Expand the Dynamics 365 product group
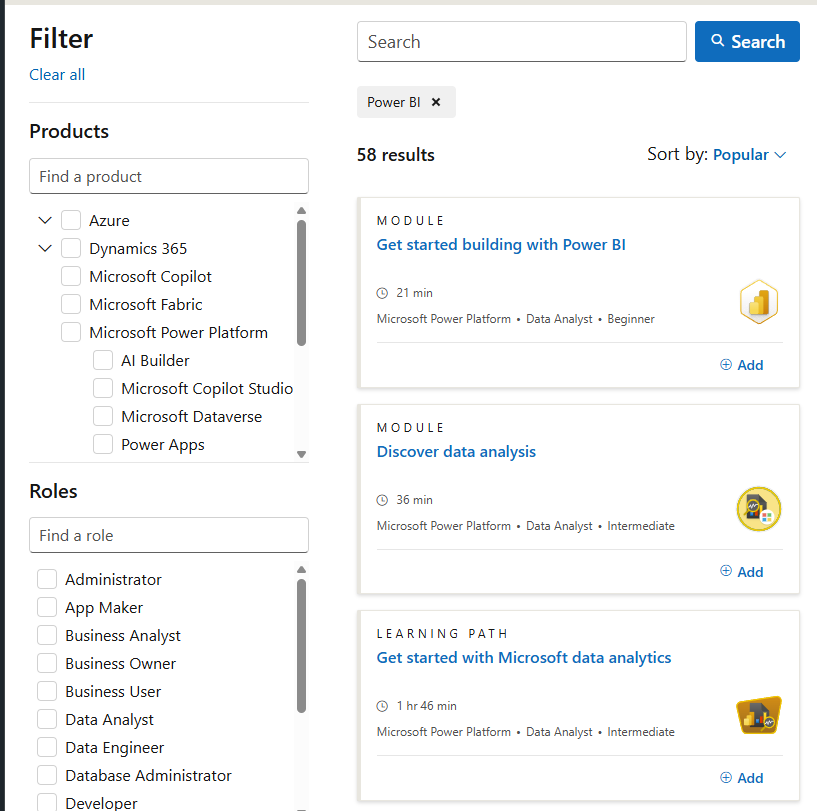Viewport: 817px width, 811px height. pyautogui.click(x=45, y=249)
